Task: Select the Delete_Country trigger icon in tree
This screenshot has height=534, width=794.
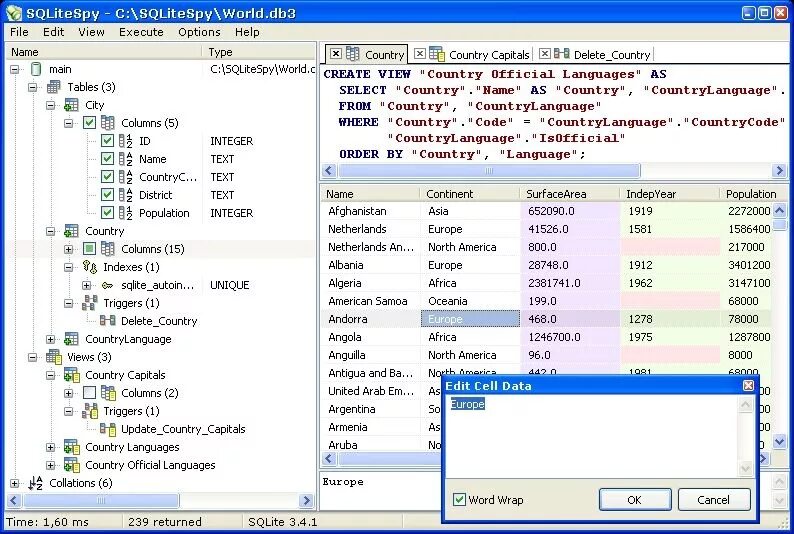Action: click(x=107, y=320)
